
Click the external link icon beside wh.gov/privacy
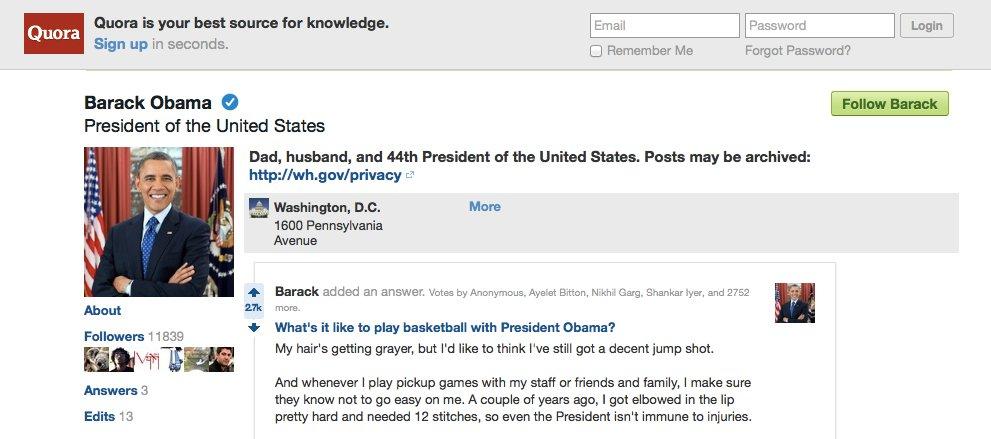410,176
